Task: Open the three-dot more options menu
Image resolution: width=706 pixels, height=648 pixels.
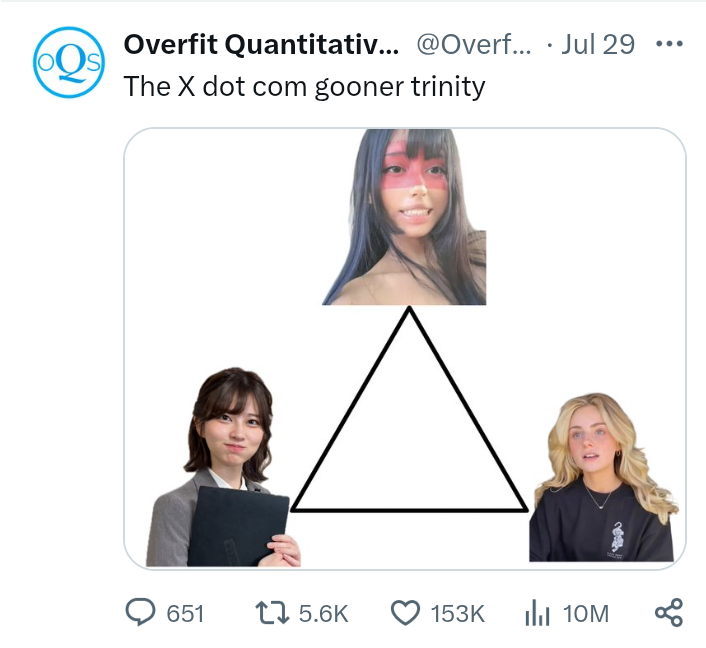Action: [x=668, y=45]
